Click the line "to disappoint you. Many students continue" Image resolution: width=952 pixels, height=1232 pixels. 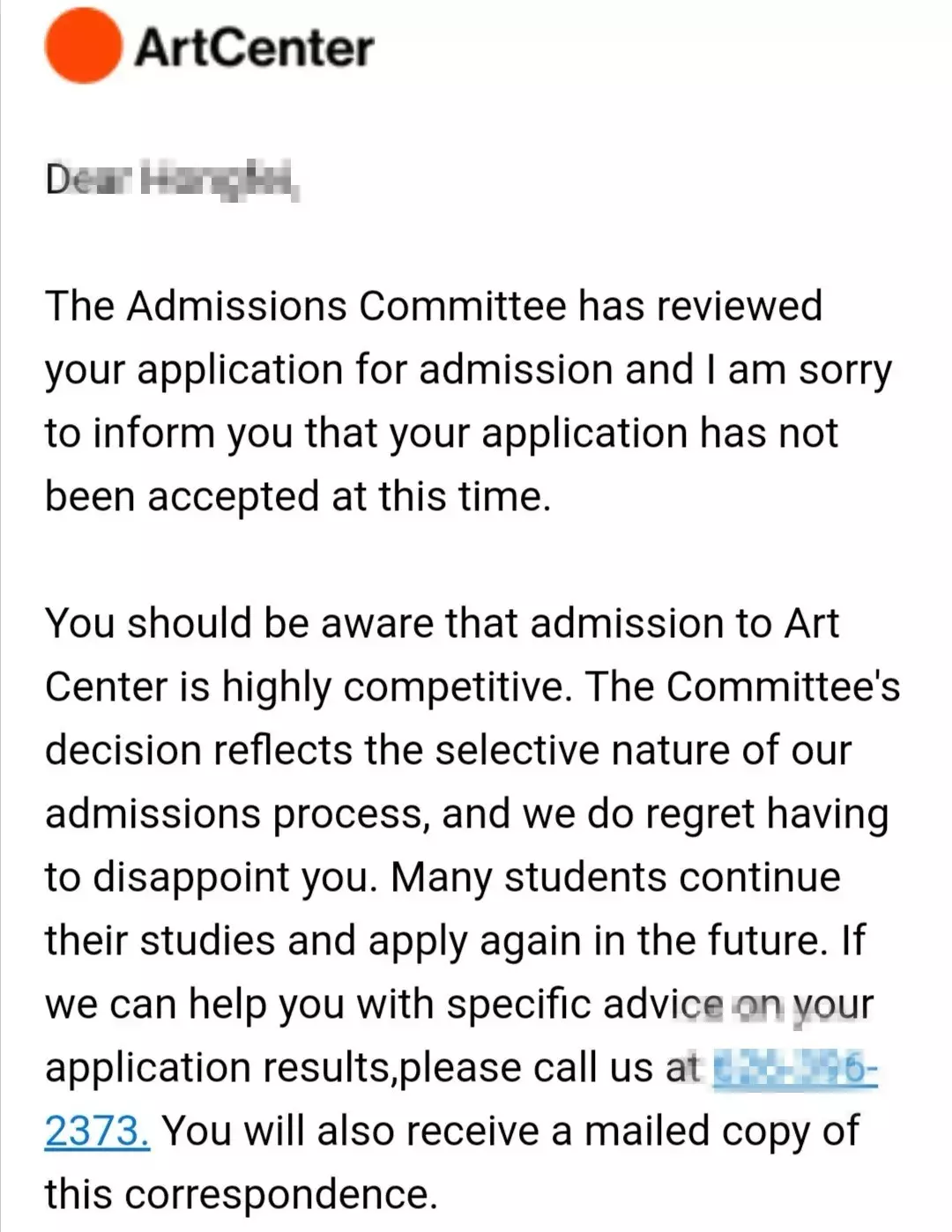[443, 878]
